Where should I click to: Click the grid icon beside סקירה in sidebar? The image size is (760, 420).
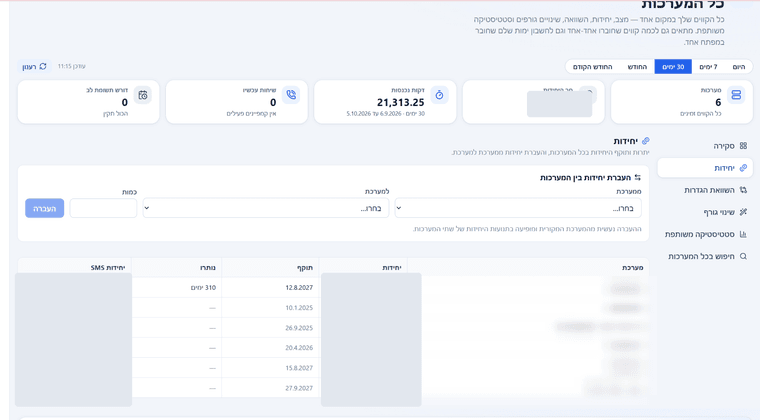point(743,146)
